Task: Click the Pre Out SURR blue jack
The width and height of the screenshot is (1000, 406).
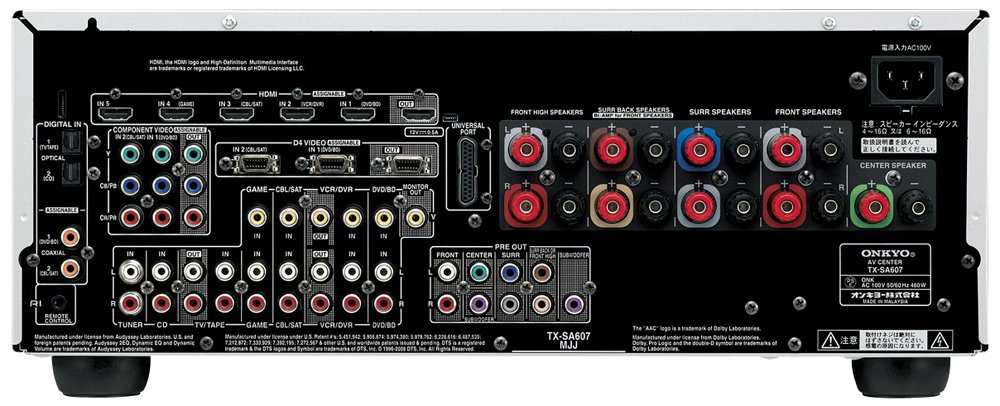Action: tap(510, 273)
